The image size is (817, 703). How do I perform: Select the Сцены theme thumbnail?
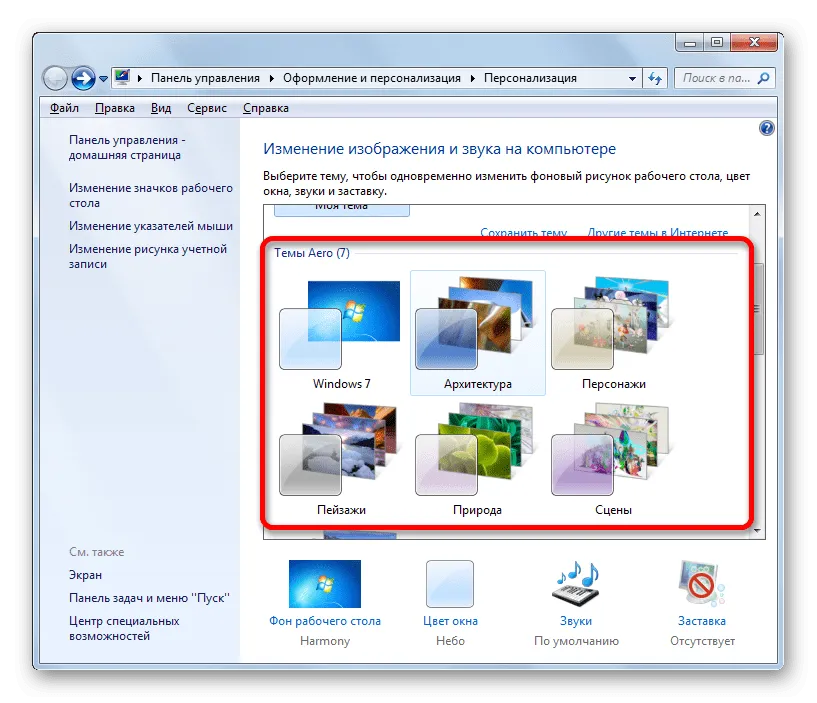pos(613,460)
